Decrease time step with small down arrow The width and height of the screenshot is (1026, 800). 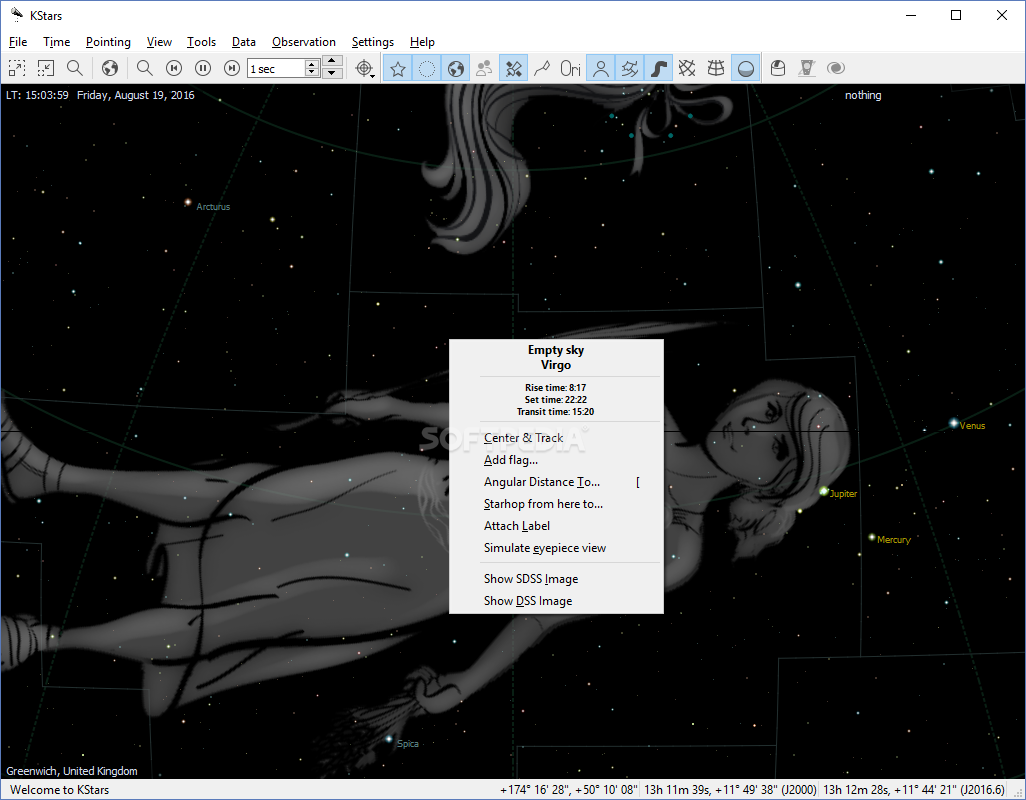point(312,73)
